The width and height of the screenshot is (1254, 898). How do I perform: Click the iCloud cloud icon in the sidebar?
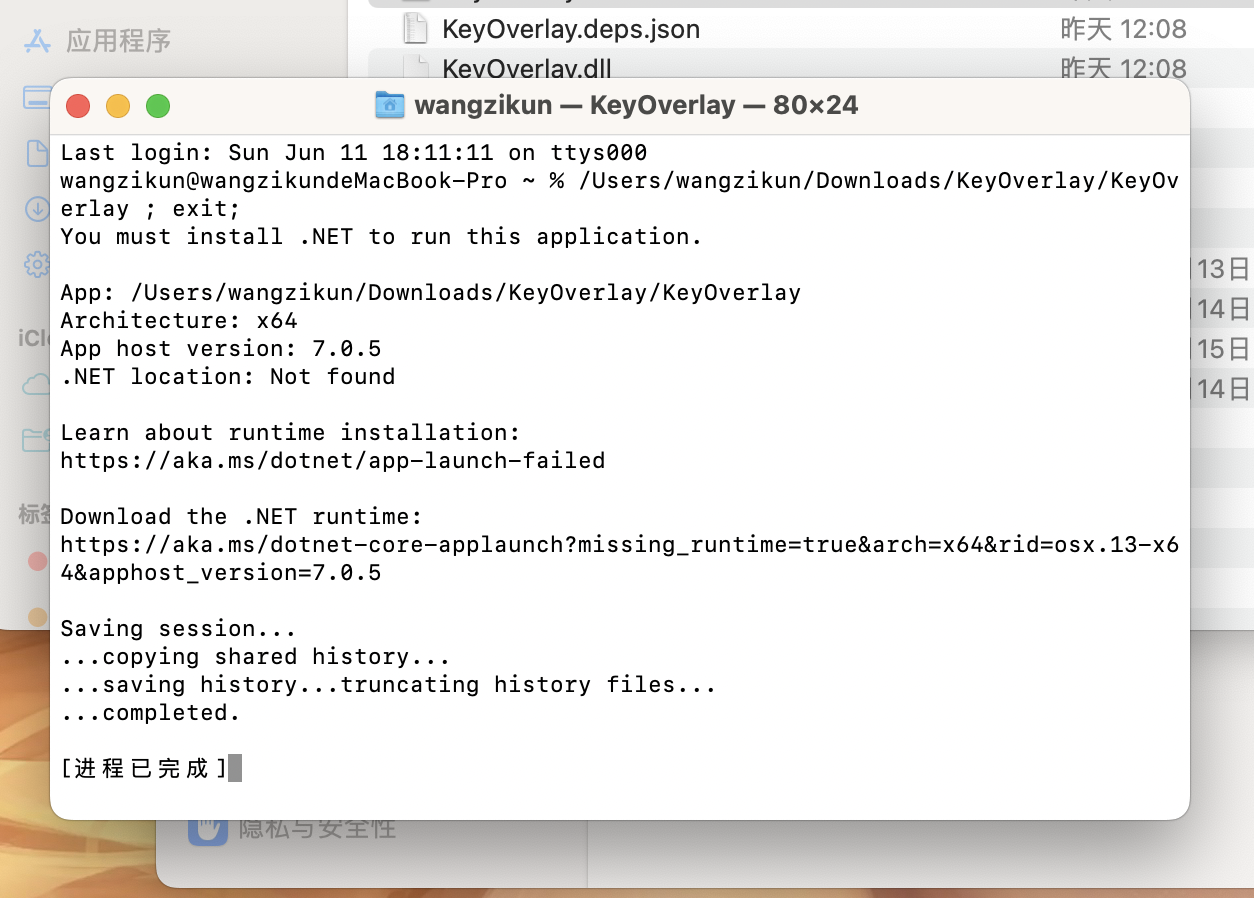point(37,384)
